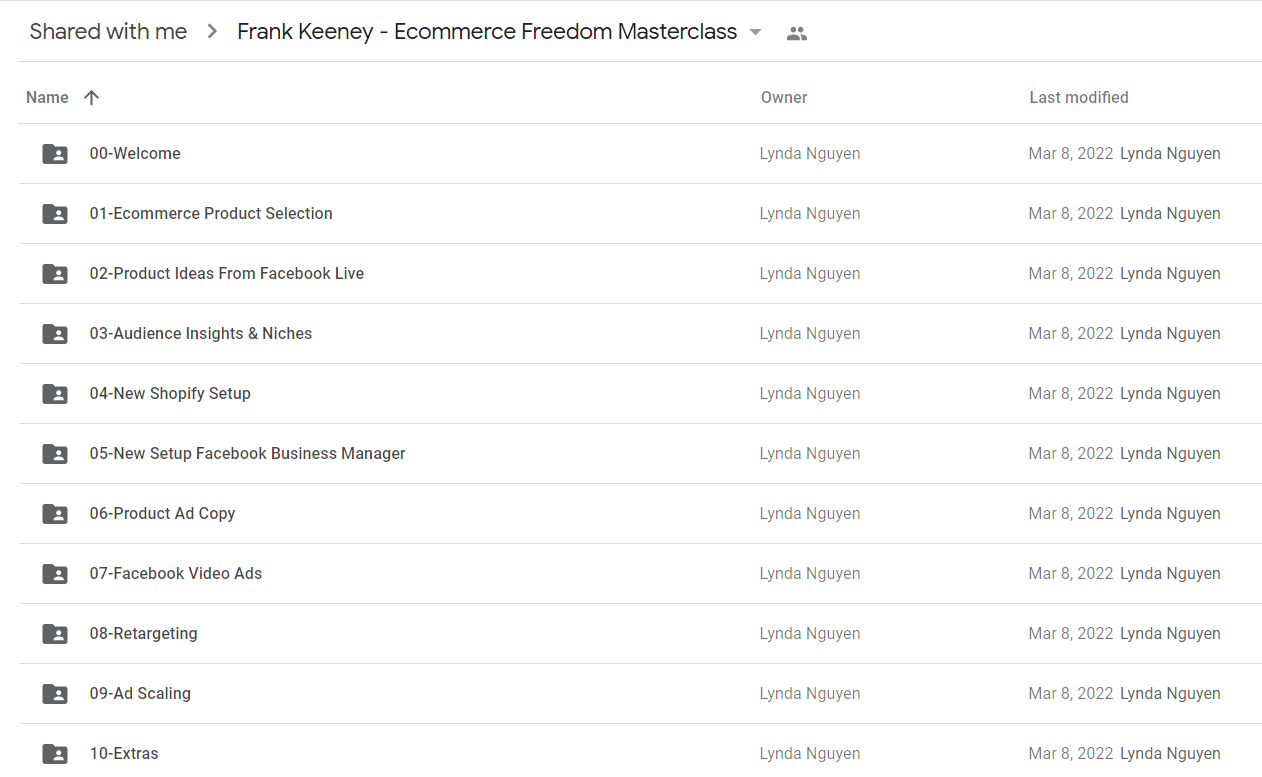Sort files by Name column header
1262x777 pixels.
[47, 97]
